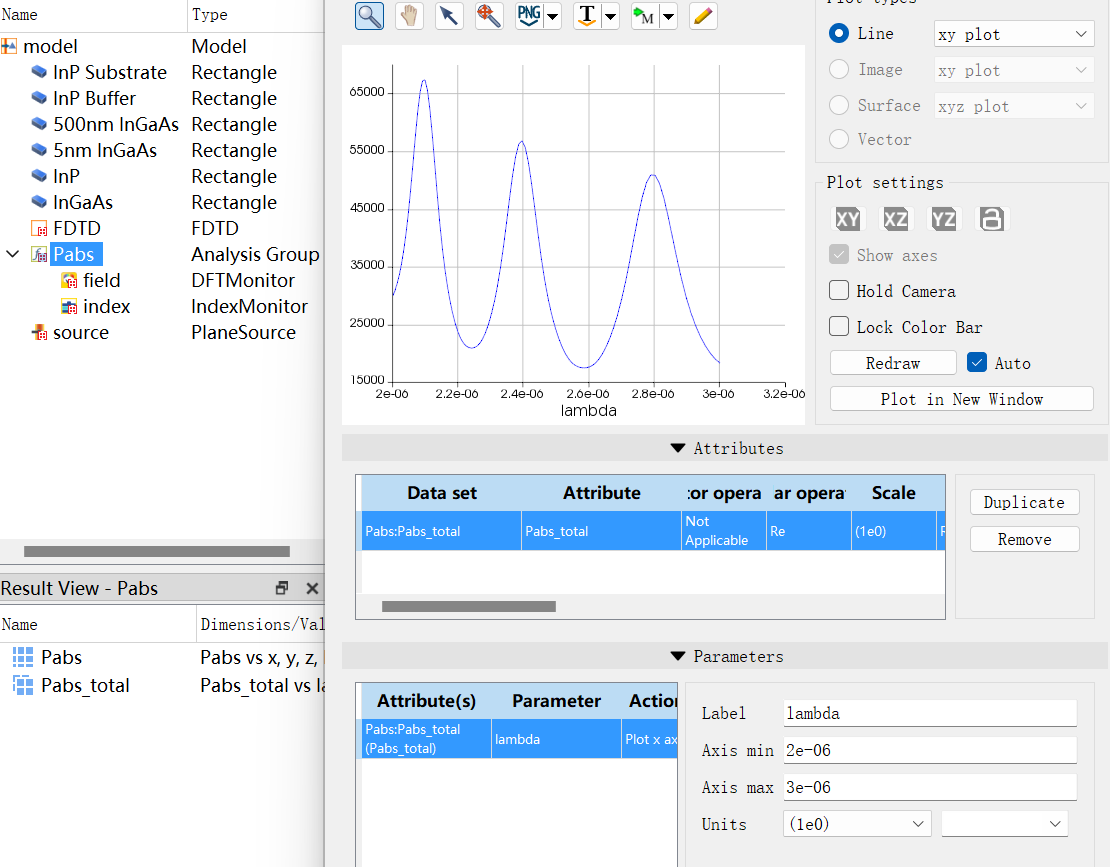Choose the arrow pointer tool

(449, 16)
